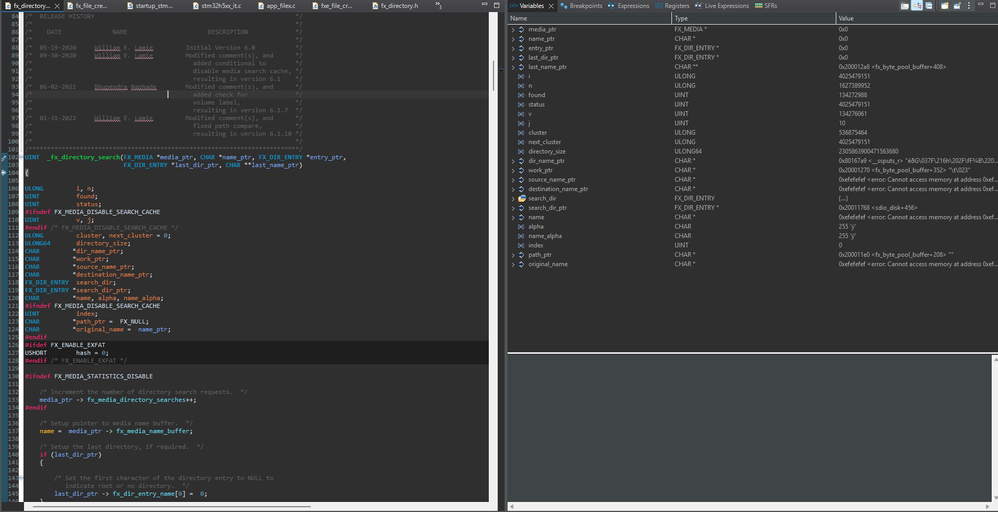Click the FX_MEDIA_STATISTICS_DISABLE identifier in code
Viewport: 998px width, 512px height.
(103, 376)
